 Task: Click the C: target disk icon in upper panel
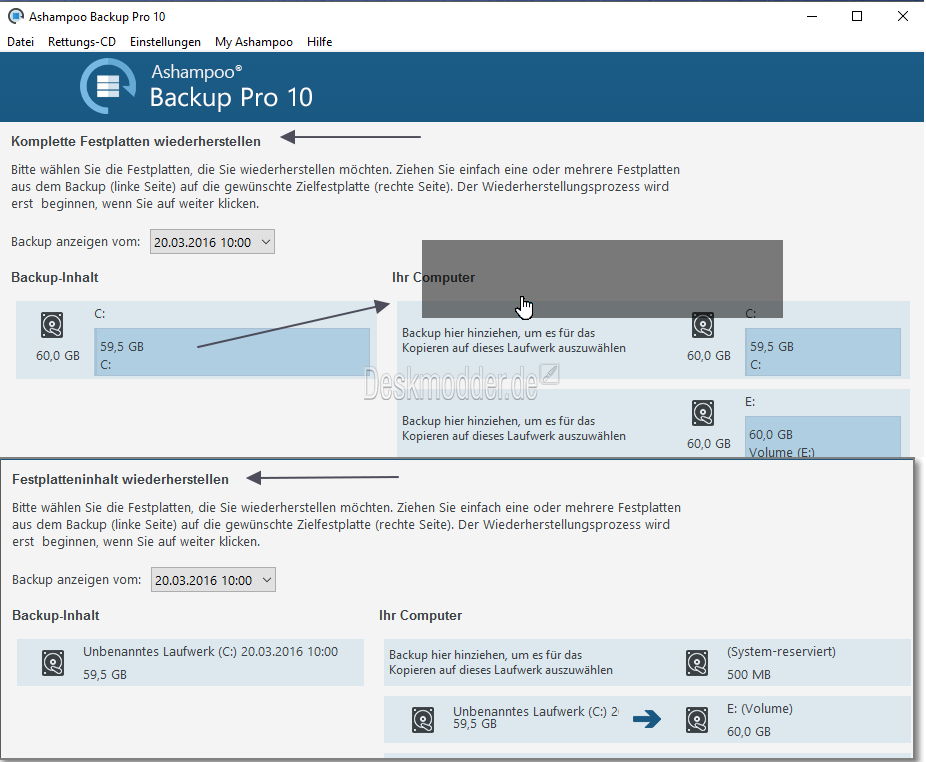coord(703,325)
